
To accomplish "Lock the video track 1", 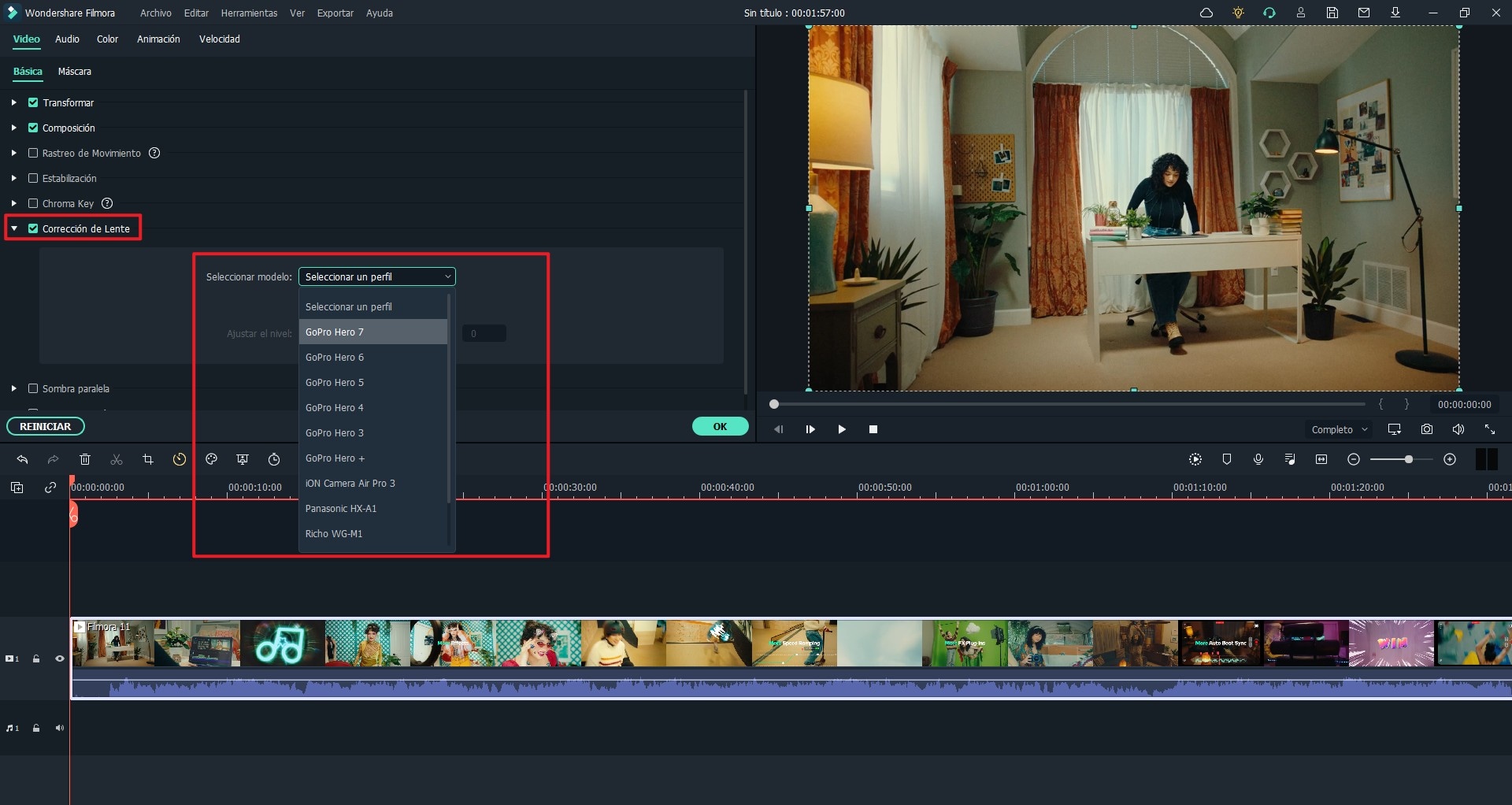I will coord(36,658).
